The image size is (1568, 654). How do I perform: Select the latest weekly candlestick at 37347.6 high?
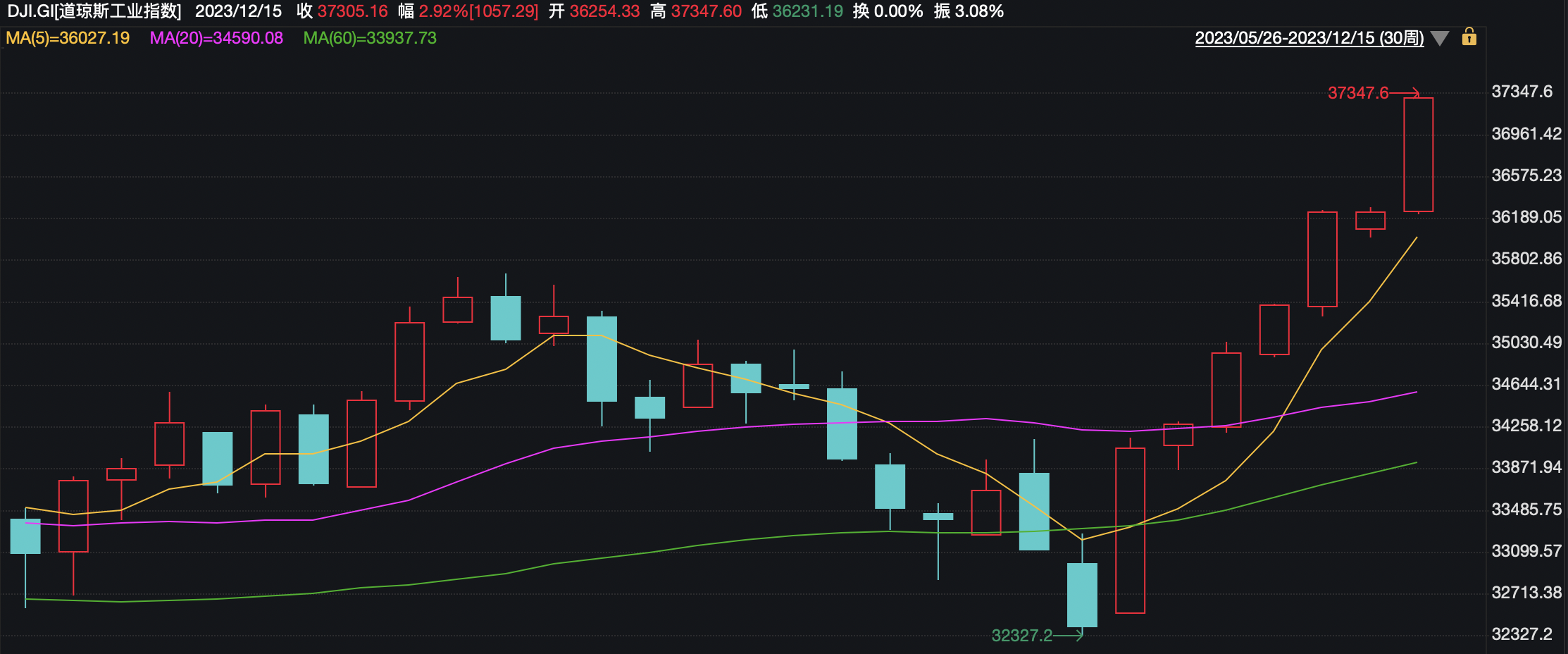[x=1418, y=155]
